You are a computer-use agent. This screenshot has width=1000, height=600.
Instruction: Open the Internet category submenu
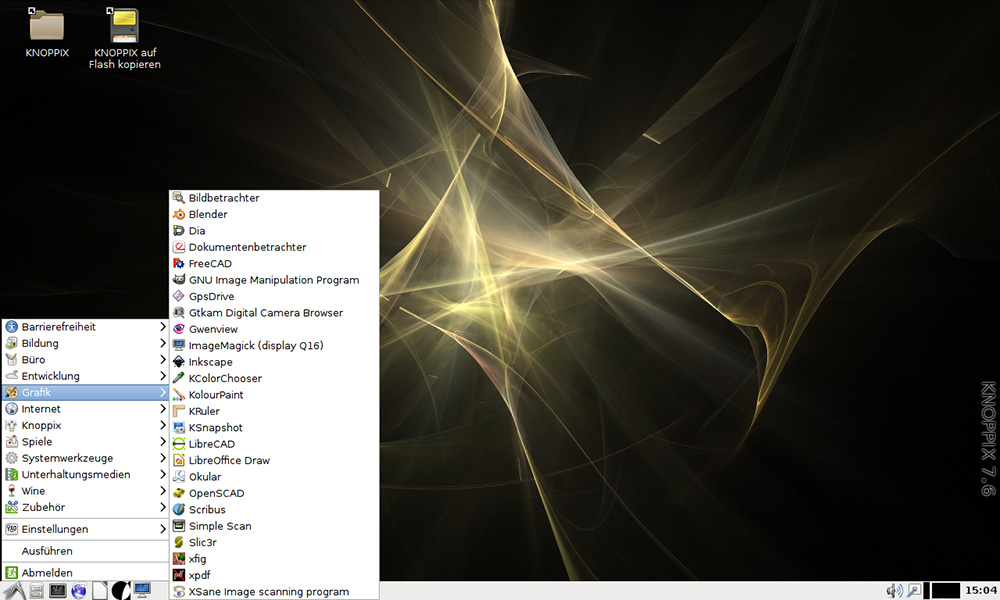[85, 409]
